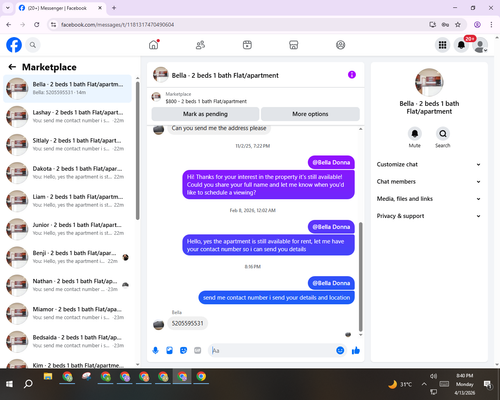Select the Messenger | Facebook tab

pos(60,8)
